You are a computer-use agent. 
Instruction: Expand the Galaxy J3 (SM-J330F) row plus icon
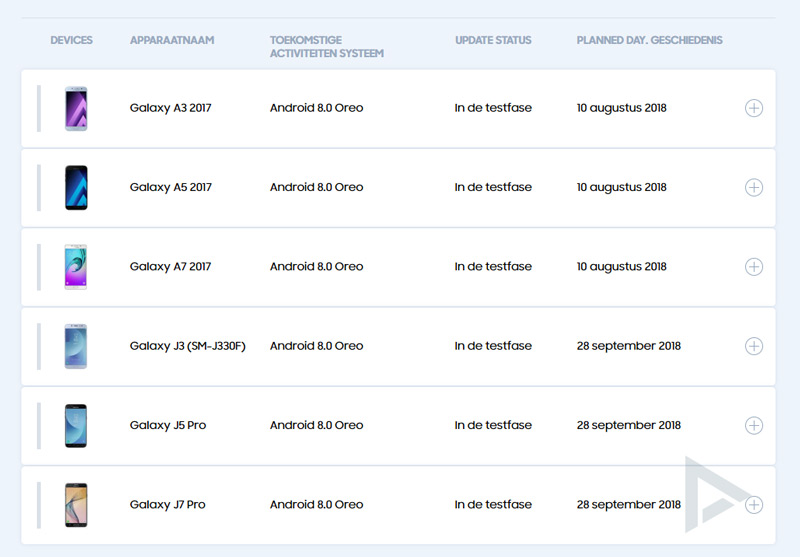pyautogui.click(x=754, y=346)
